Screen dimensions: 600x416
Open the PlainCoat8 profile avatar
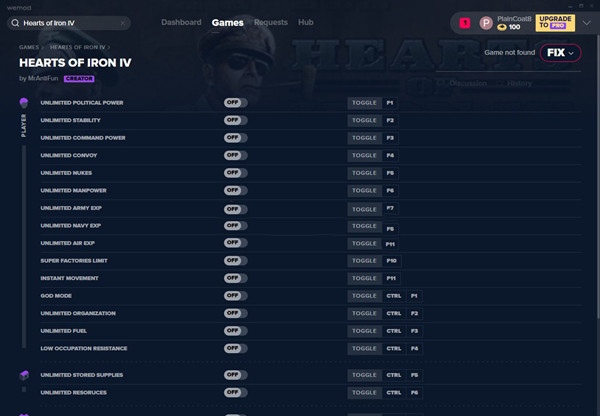[486, 23]
